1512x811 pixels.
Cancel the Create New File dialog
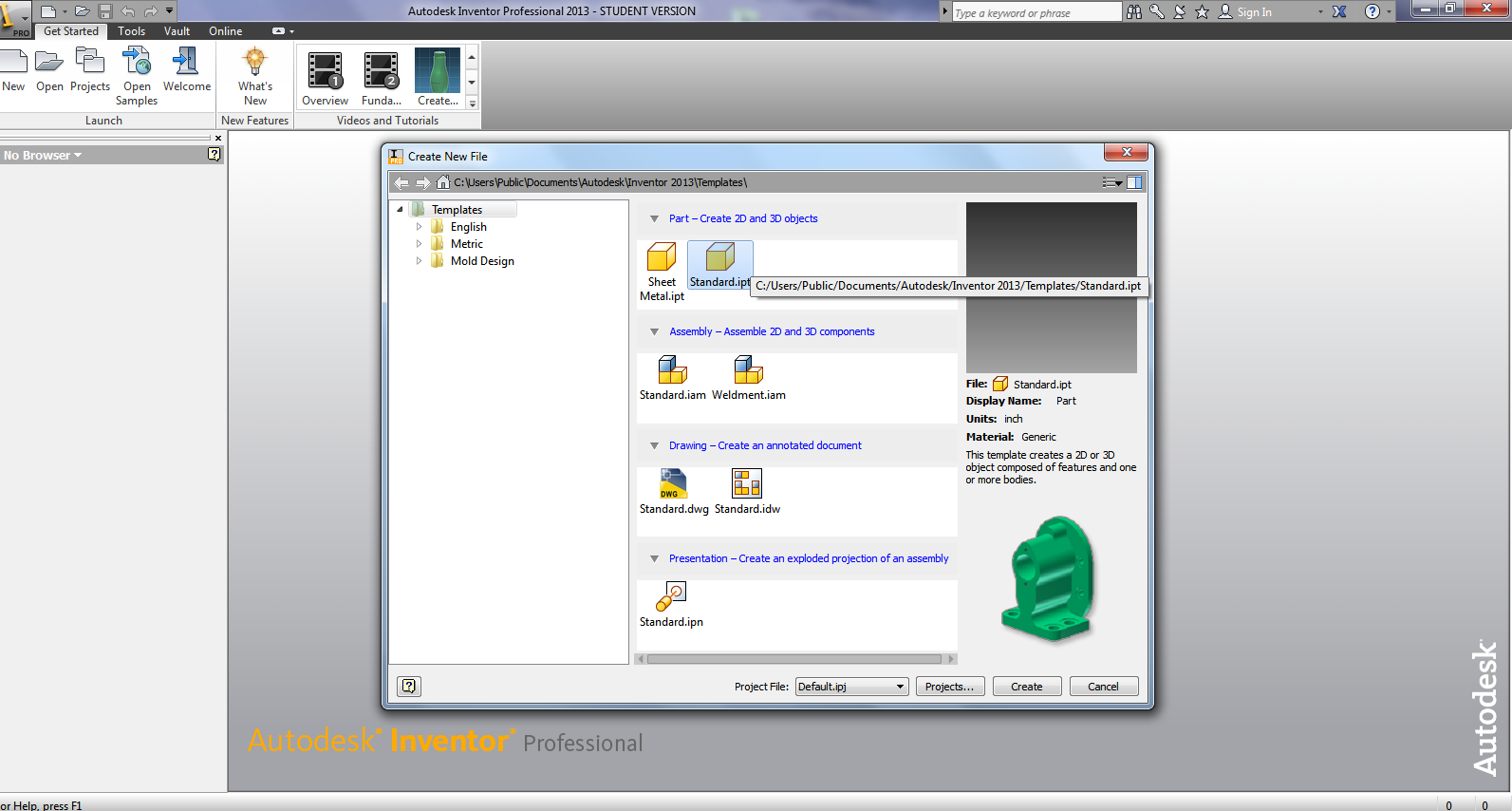coord(1104,687)
